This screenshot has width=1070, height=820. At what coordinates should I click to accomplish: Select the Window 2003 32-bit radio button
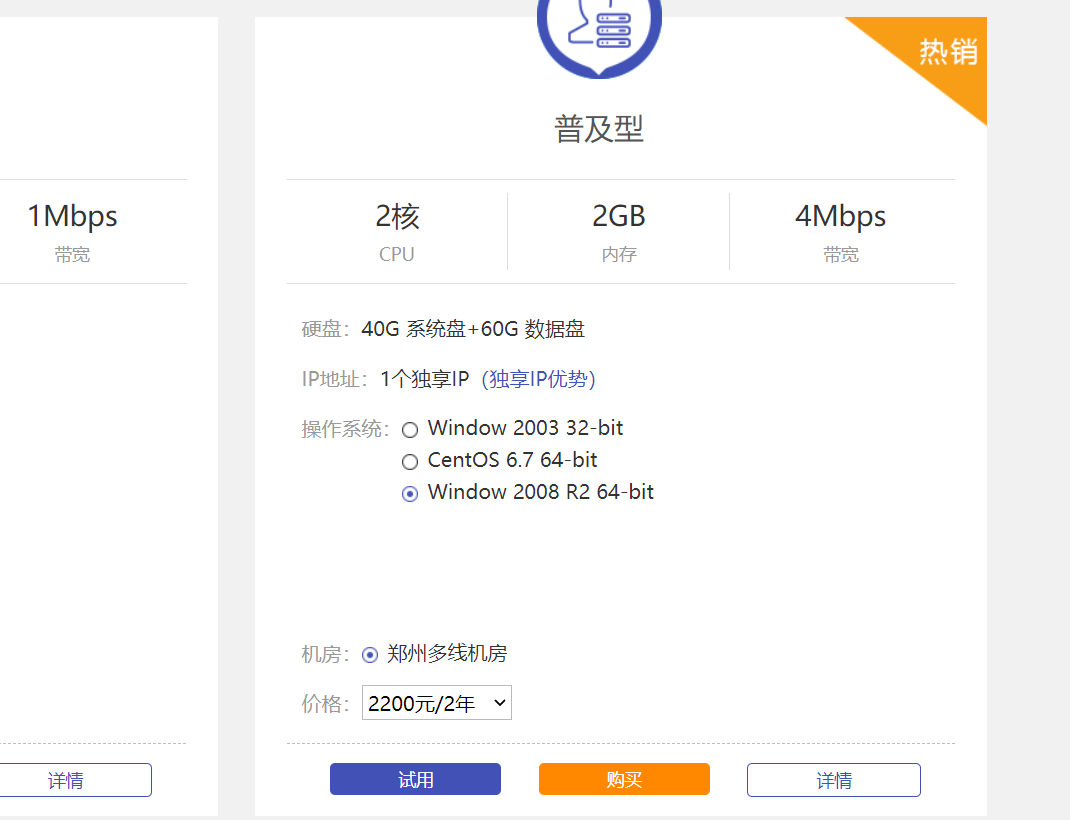tap(410, 430)
